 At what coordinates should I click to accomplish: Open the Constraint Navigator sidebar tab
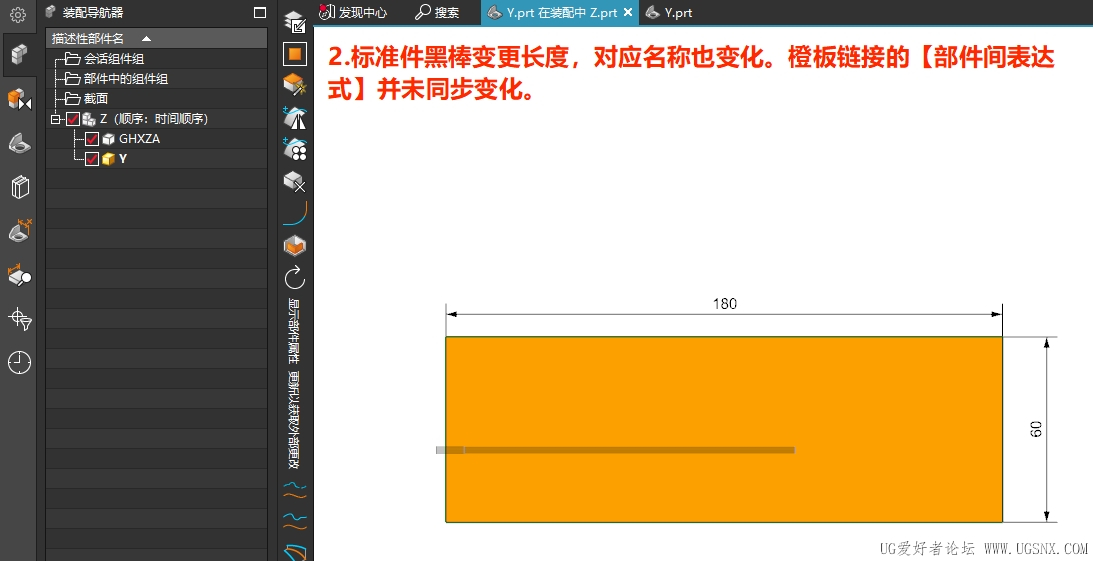[x=20, y=99]
